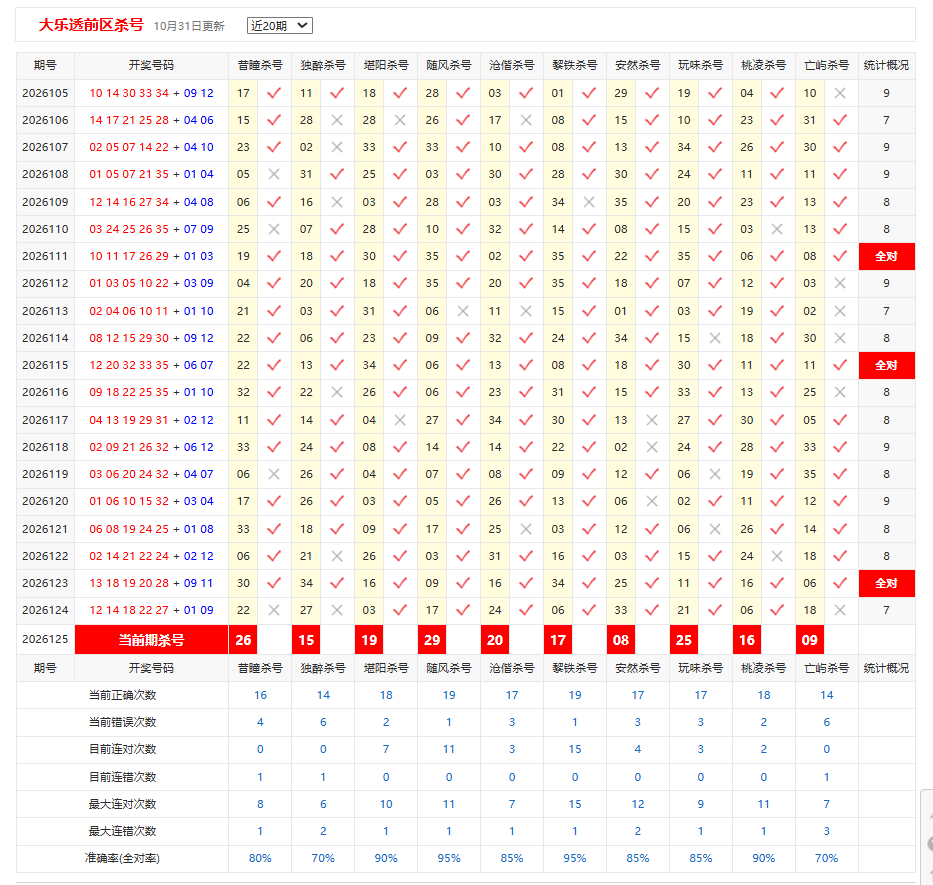Image resolution: width=933 pixels, height=885 pixels.
Task: Click 黎铁杀号 目前连对次数 value 15
Action: (575, 749)
